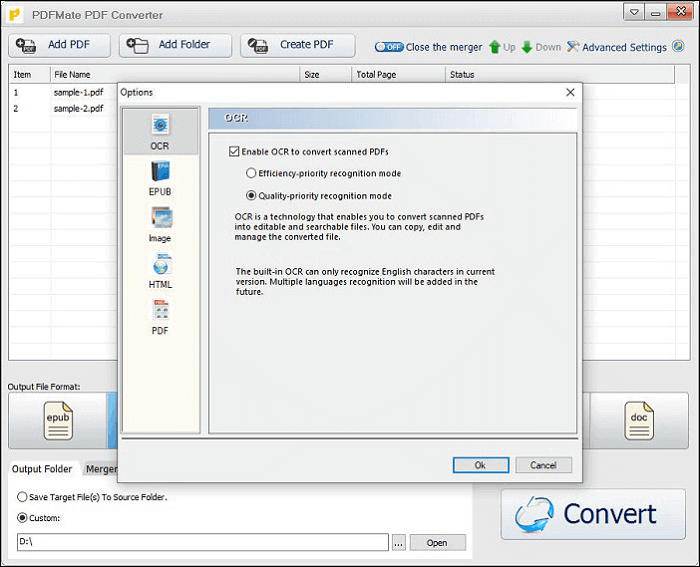
Task: Select Save Target File(s) To Source Folder
Action: (22, 496)
